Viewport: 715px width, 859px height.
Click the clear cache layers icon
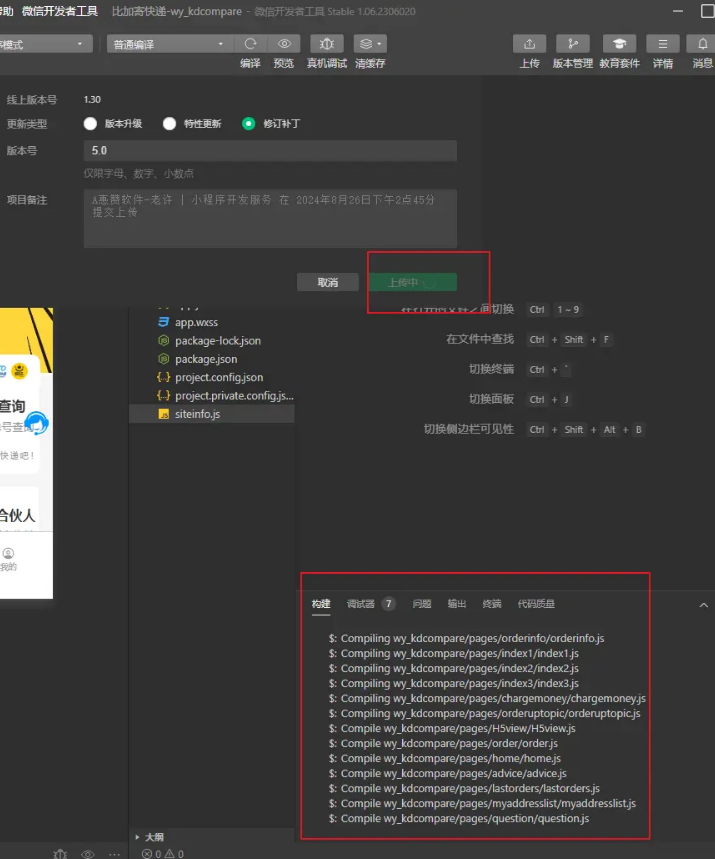366,44
